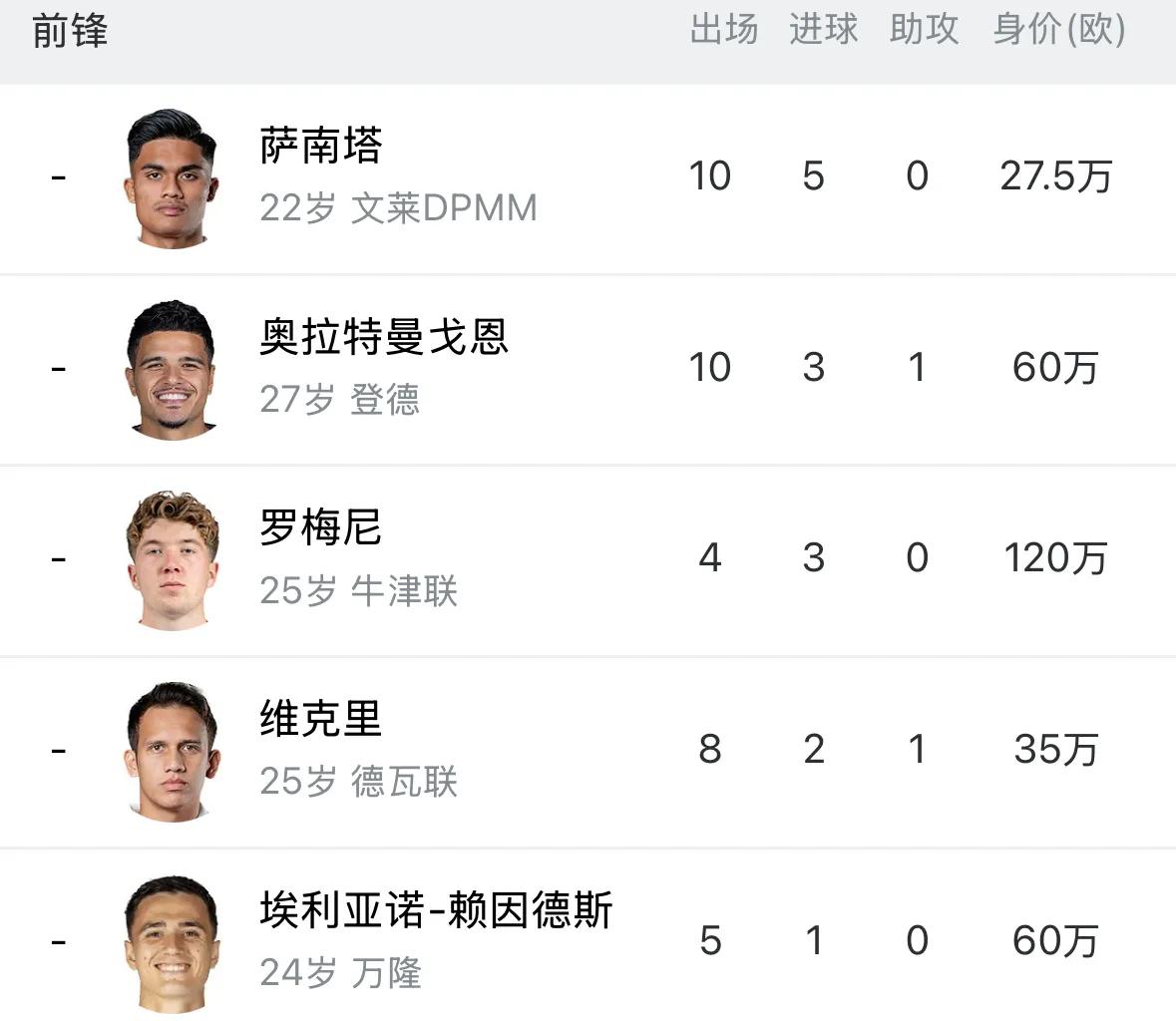The height and width of the screenshot is (1021, 1176).
Task: Click the 前锋 section heading
Action: coord(70,32)
